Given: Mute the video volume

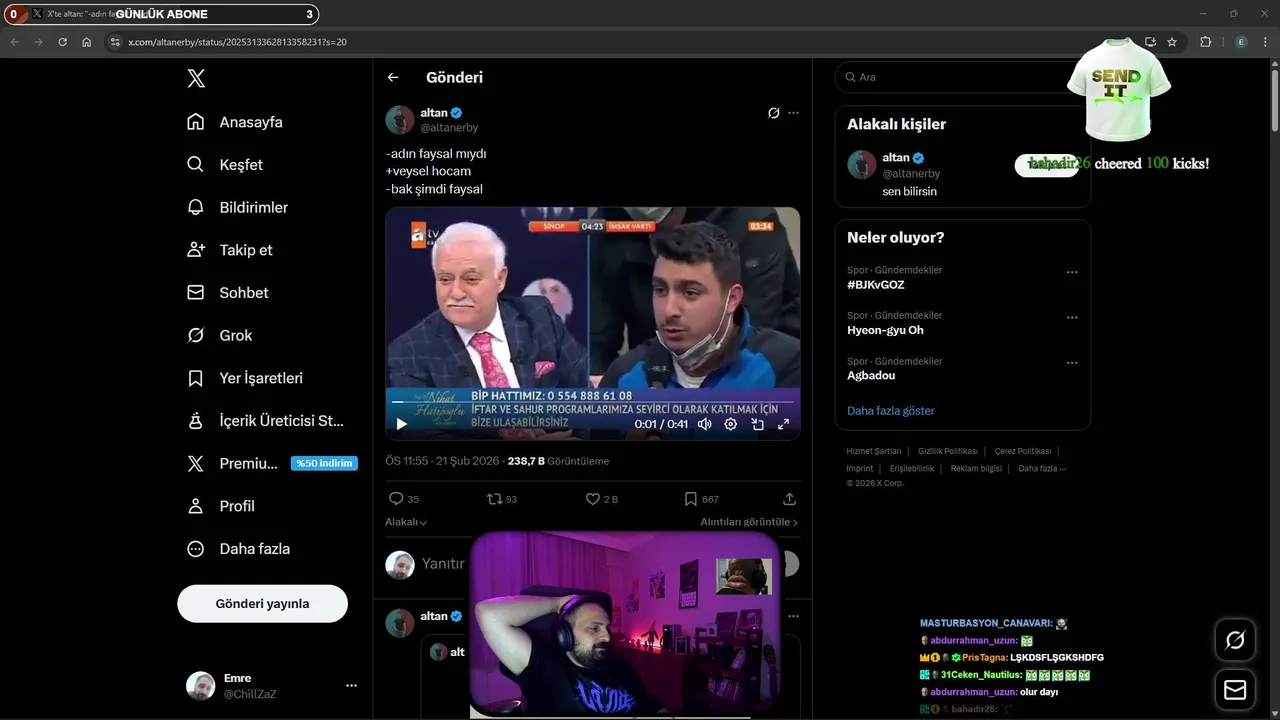Looking at the screenshot, I should click(705, 424).
